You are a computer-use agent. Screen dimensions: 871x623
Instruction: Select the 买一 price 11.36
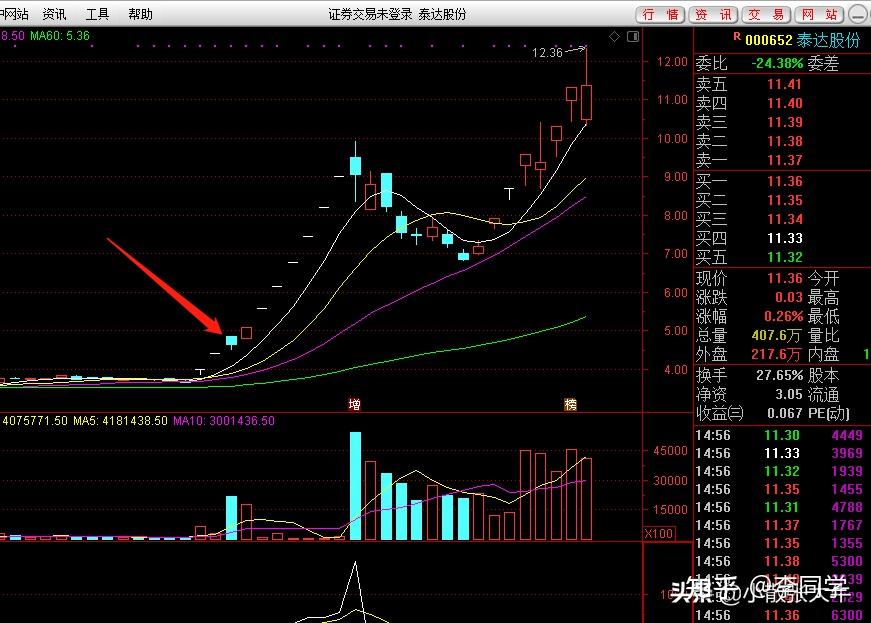click(x=784, y=181)
